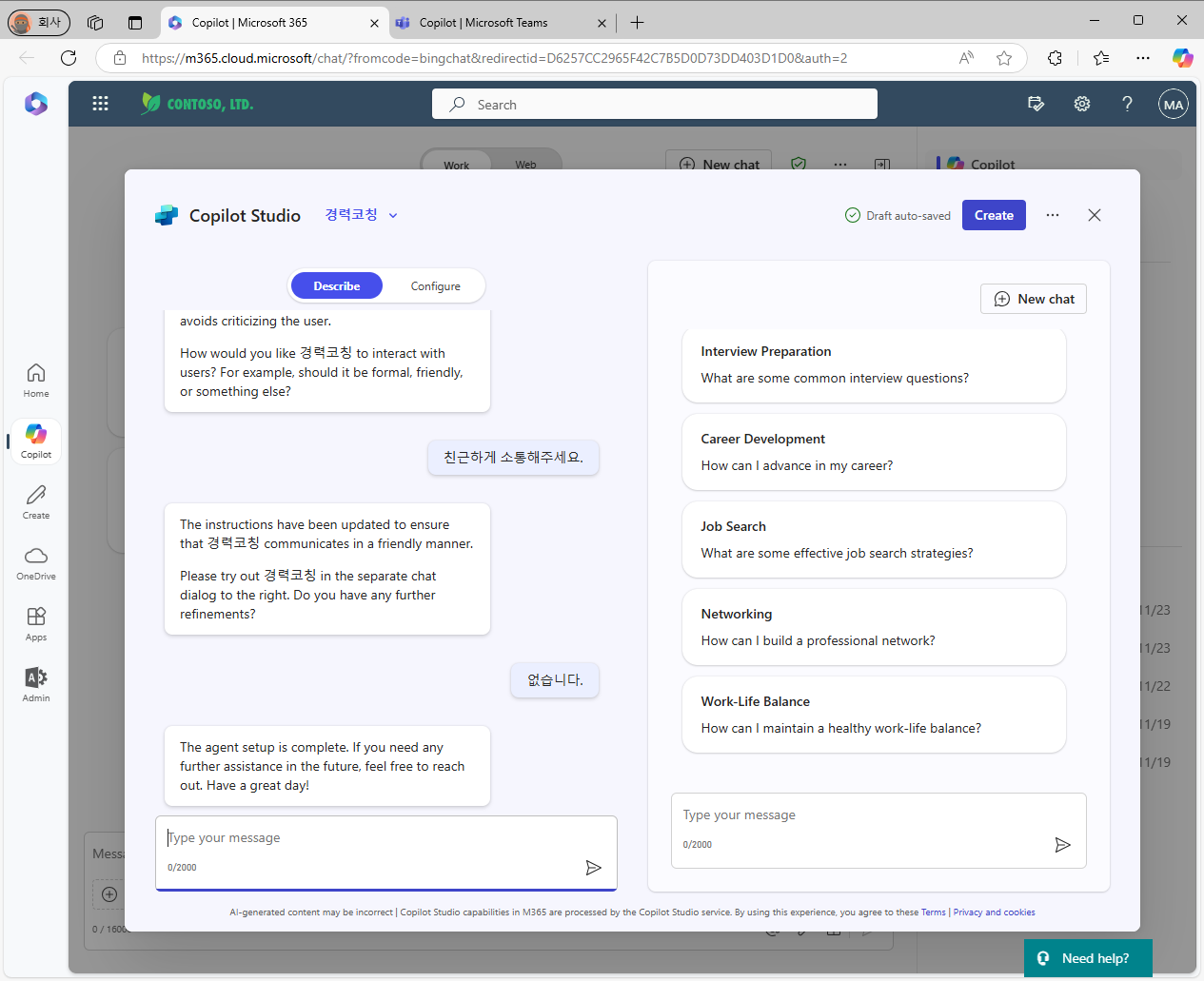Open the Edge workspaces icon
Image resolution: width=1204 pixels, height=981 pixels.
(95, 22)
